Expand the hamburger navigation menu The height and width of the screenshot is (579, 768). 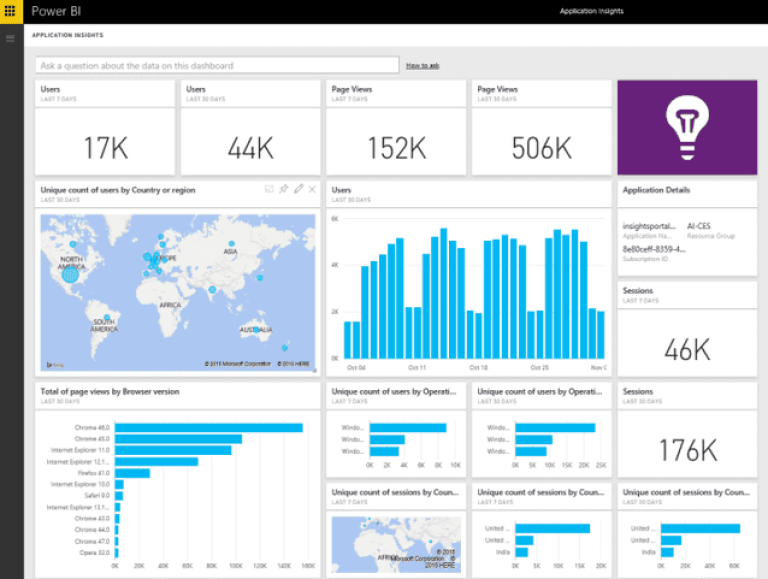pyautogui.click(x=11, y=38)
